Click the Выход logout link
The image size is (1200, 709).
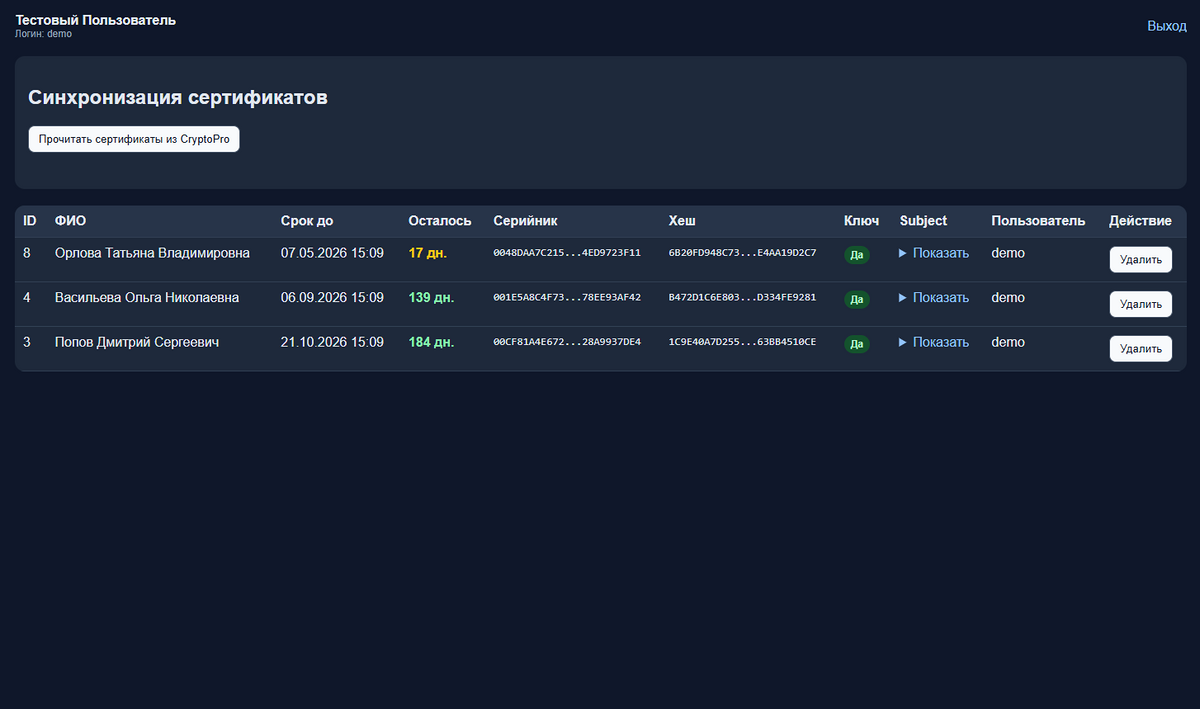click(x=1166, y=26)
